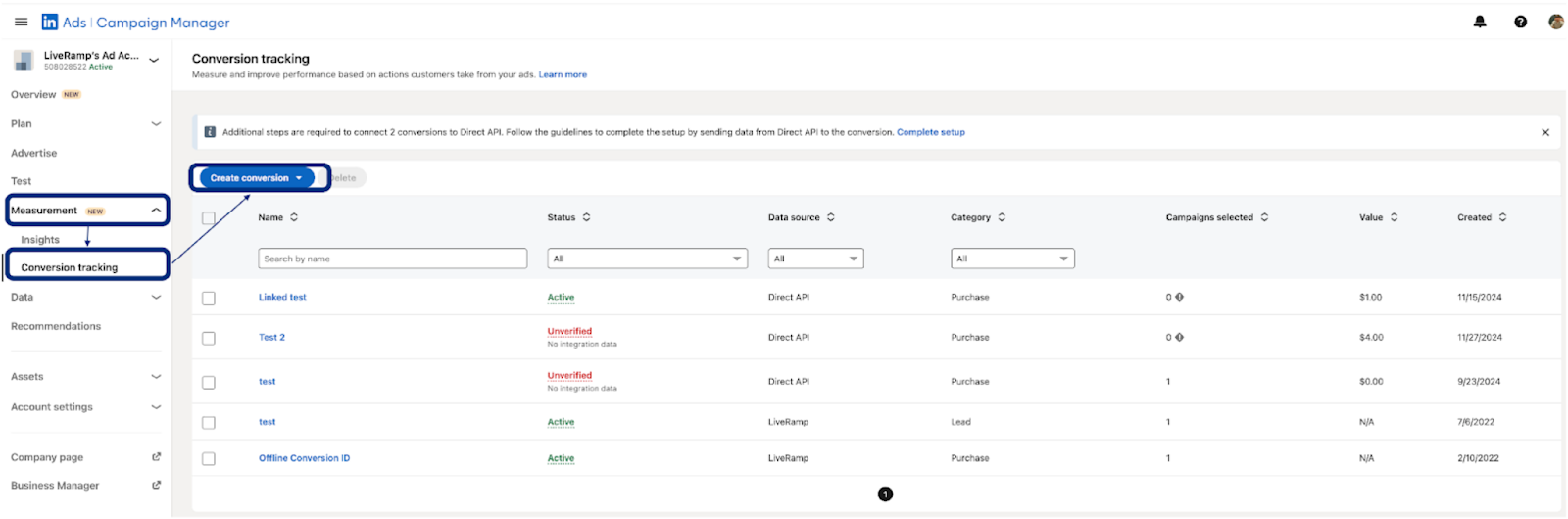The height and width of the screenshot is (519, 1568).
Task: Open the Complete setup link
Action: (x=930, y=132)
